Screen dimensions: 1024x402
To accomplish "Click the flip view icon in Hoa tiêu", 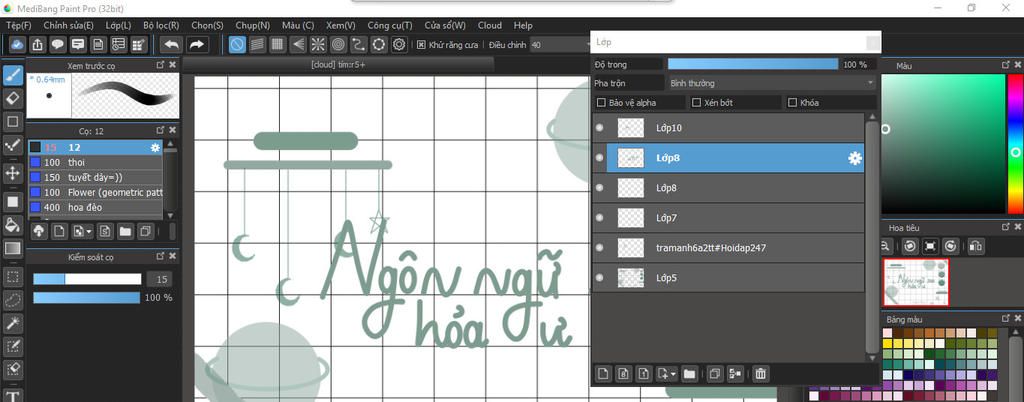I will [x=975, y=246].
